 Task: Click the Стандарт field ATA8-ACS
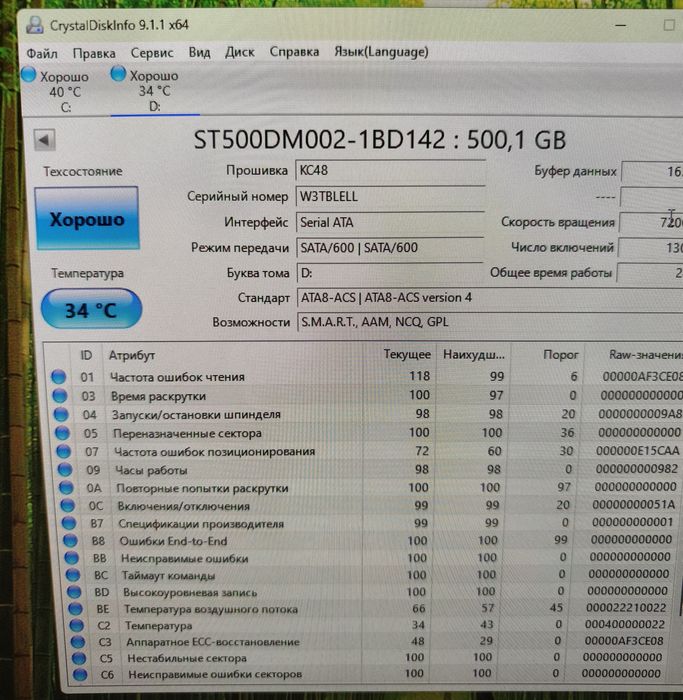(x=490, y=297)
